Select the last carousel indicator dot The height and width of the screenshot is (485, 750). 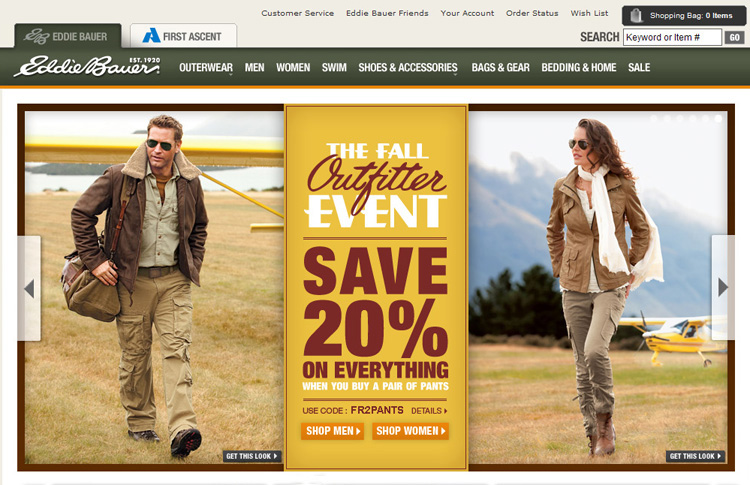point(718,118)
